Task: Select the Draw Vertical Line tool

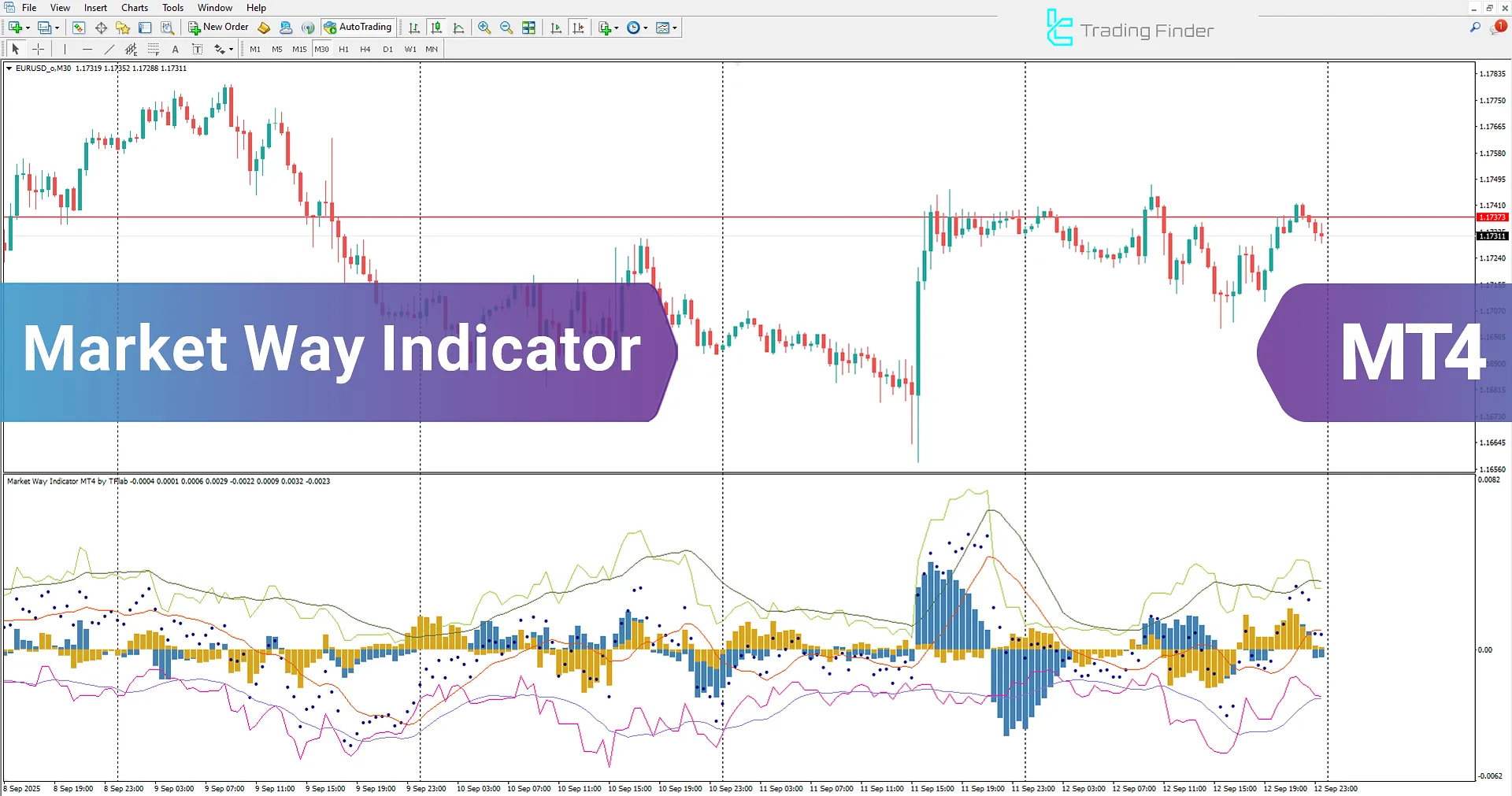Action: (x=65, y=49)
